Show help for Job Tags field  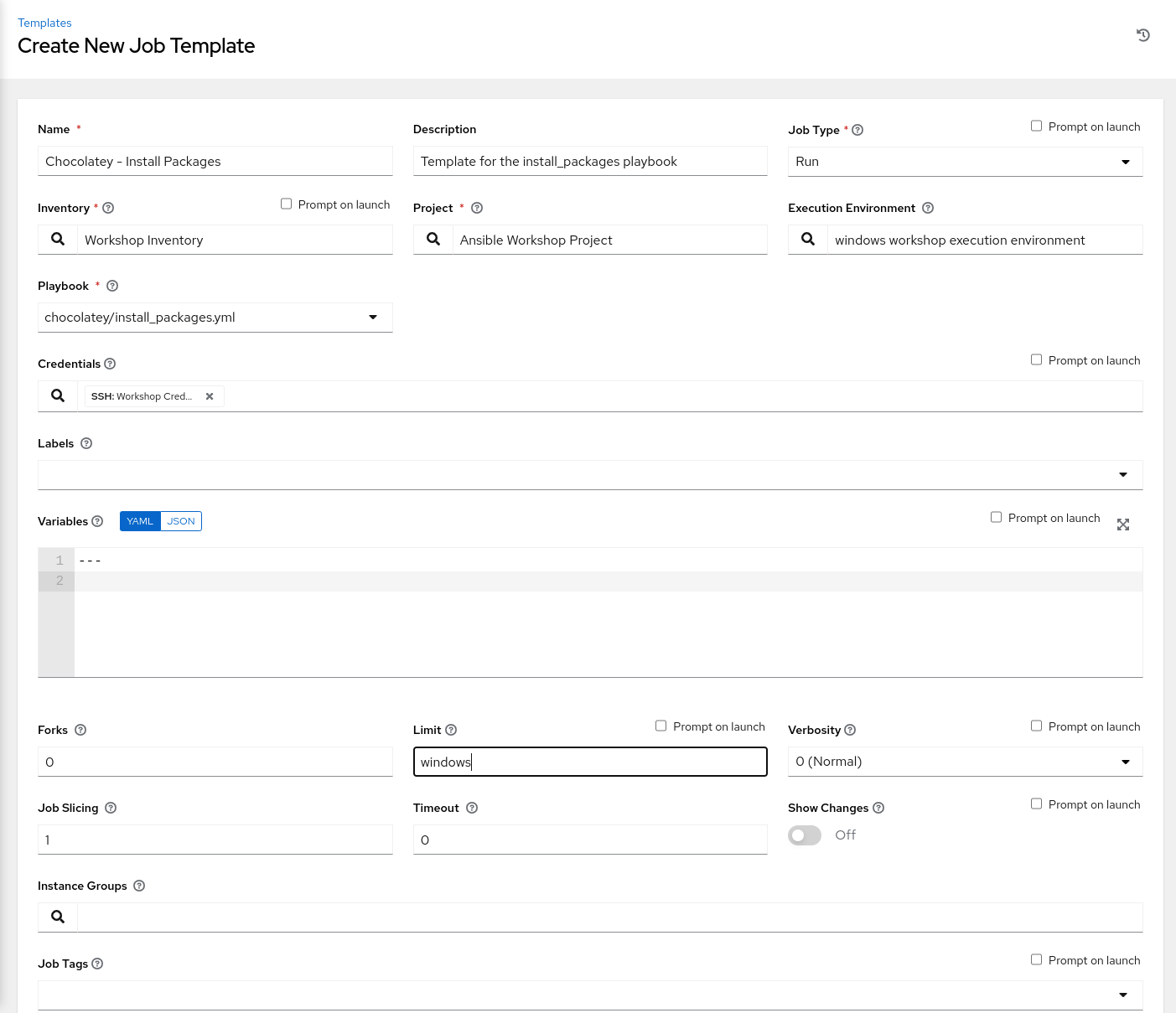tap(97, 964)
